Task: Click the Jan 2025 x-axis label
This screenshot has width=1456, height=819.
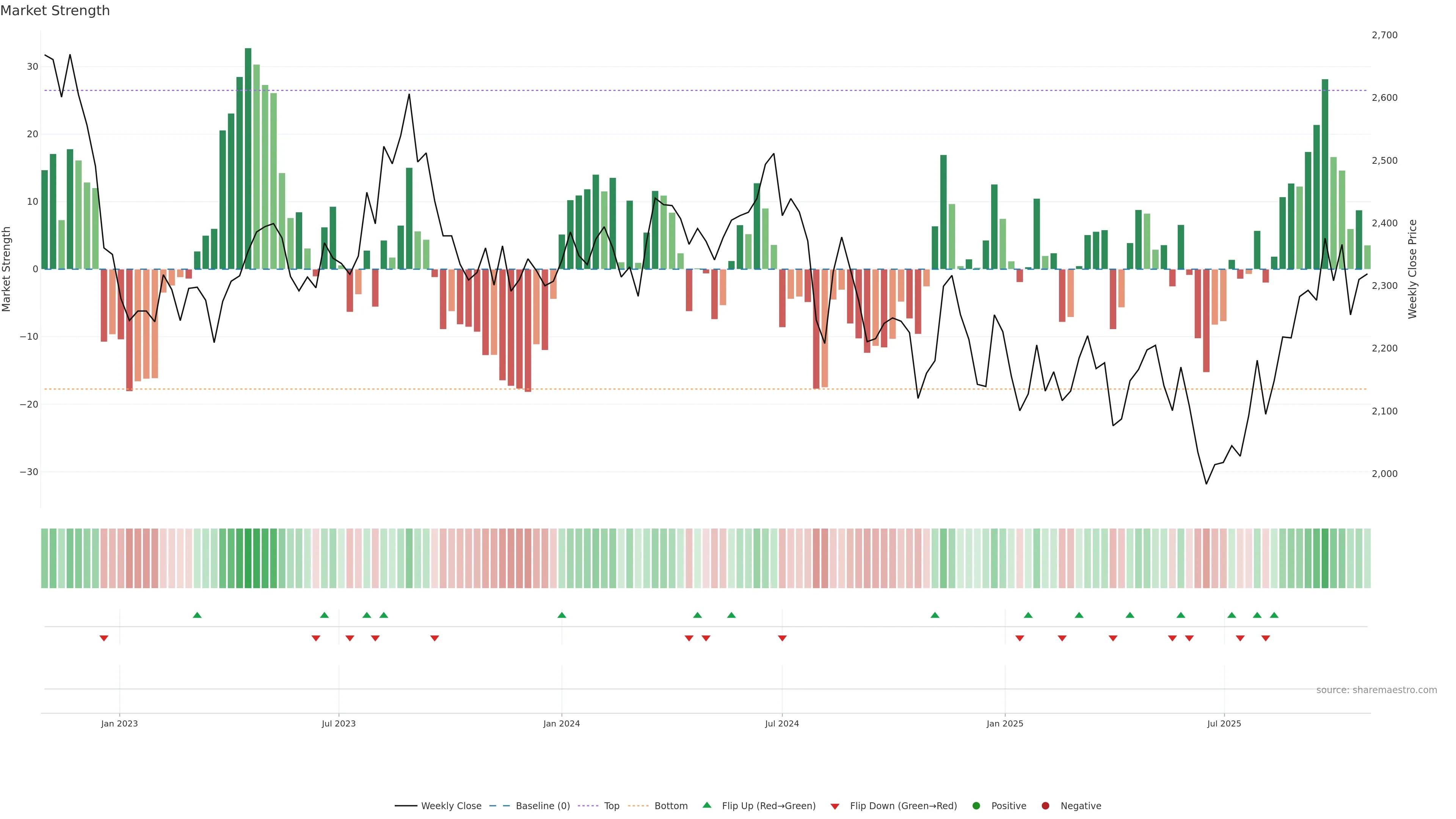Action: 1005,723
